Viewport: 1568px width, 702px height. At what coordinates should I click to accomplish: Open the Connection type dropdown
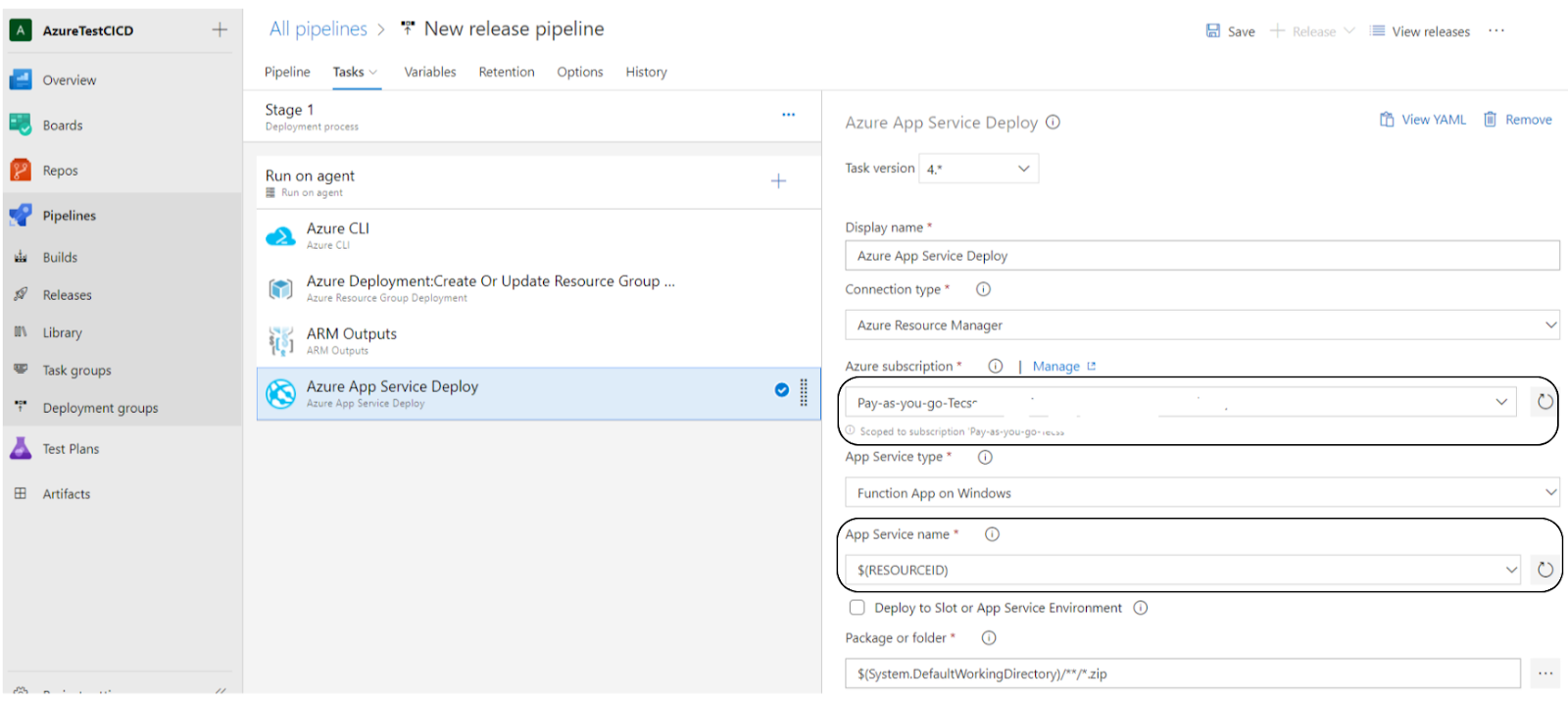click(1201, 326)
